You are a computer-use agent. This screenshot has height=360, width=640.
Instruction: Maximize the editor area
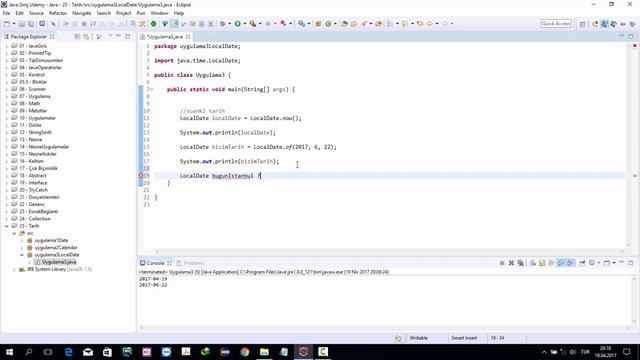631,36
